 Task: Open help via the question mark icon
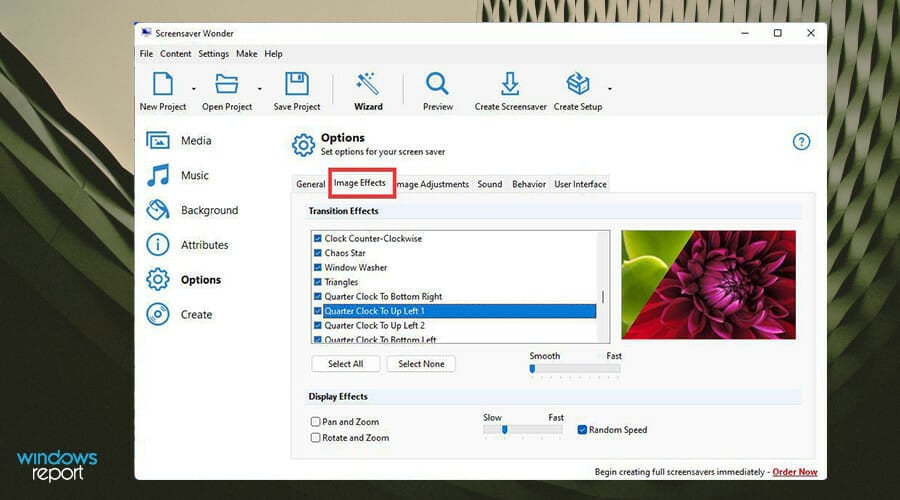click(801, 141)
